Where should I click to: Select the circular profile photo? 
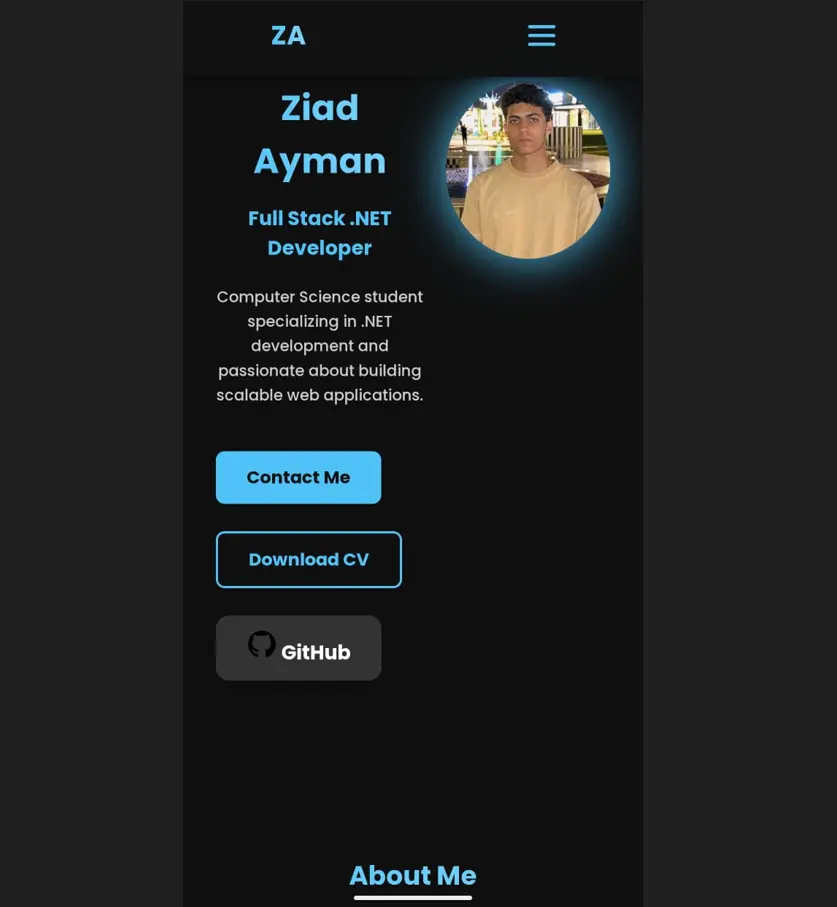click(528, 171)
